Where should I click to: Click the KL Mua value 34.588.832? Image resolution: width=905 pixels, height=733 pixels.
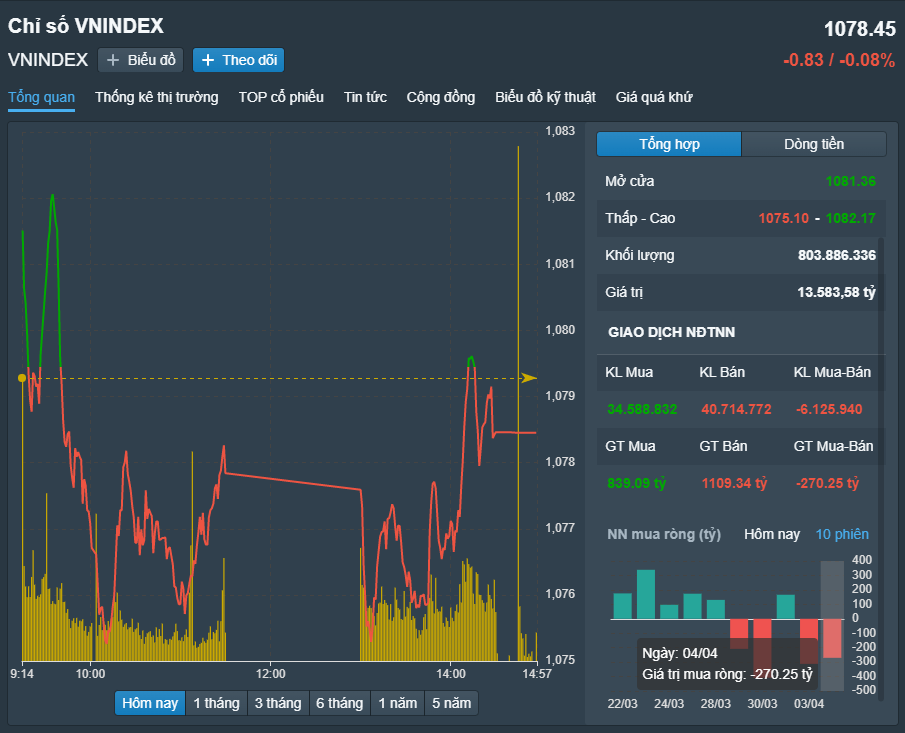point(642,409)
